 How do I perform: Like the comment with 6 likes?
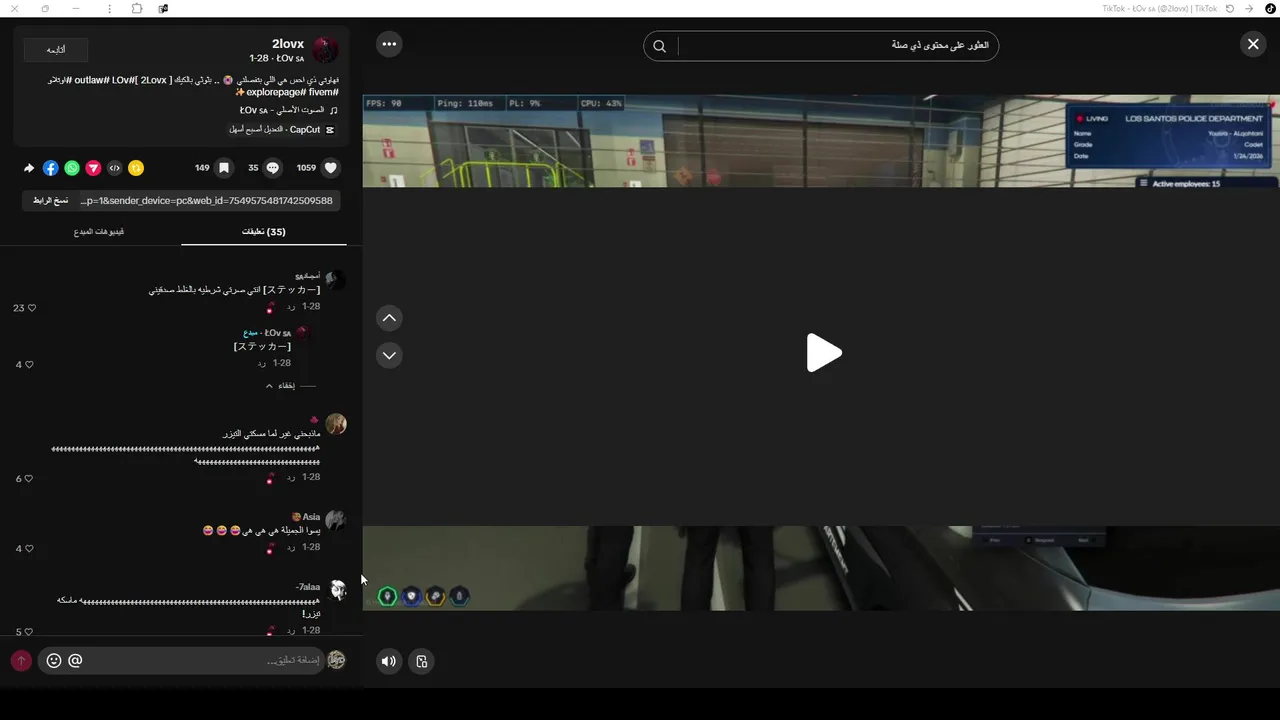(29, 479)
